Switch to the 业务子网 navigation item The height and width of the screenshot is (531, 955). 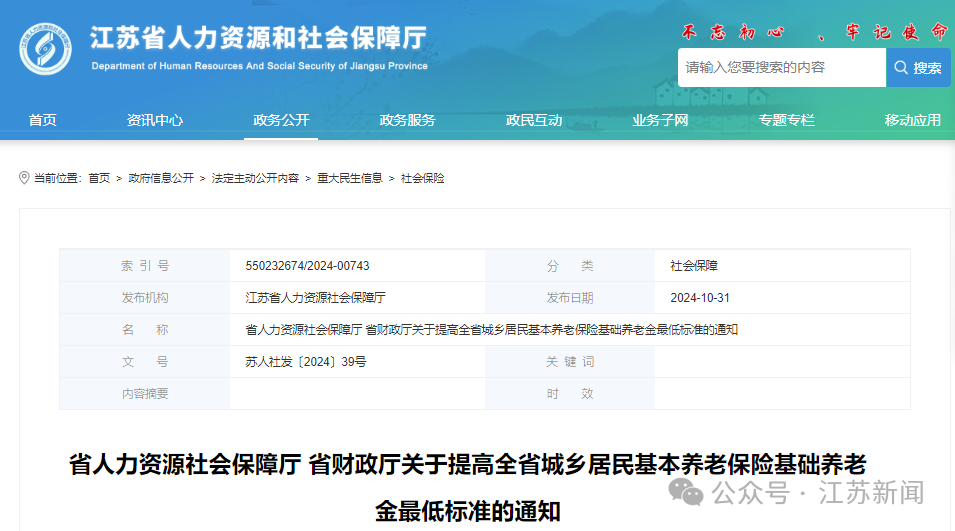(x=660, y=120)
